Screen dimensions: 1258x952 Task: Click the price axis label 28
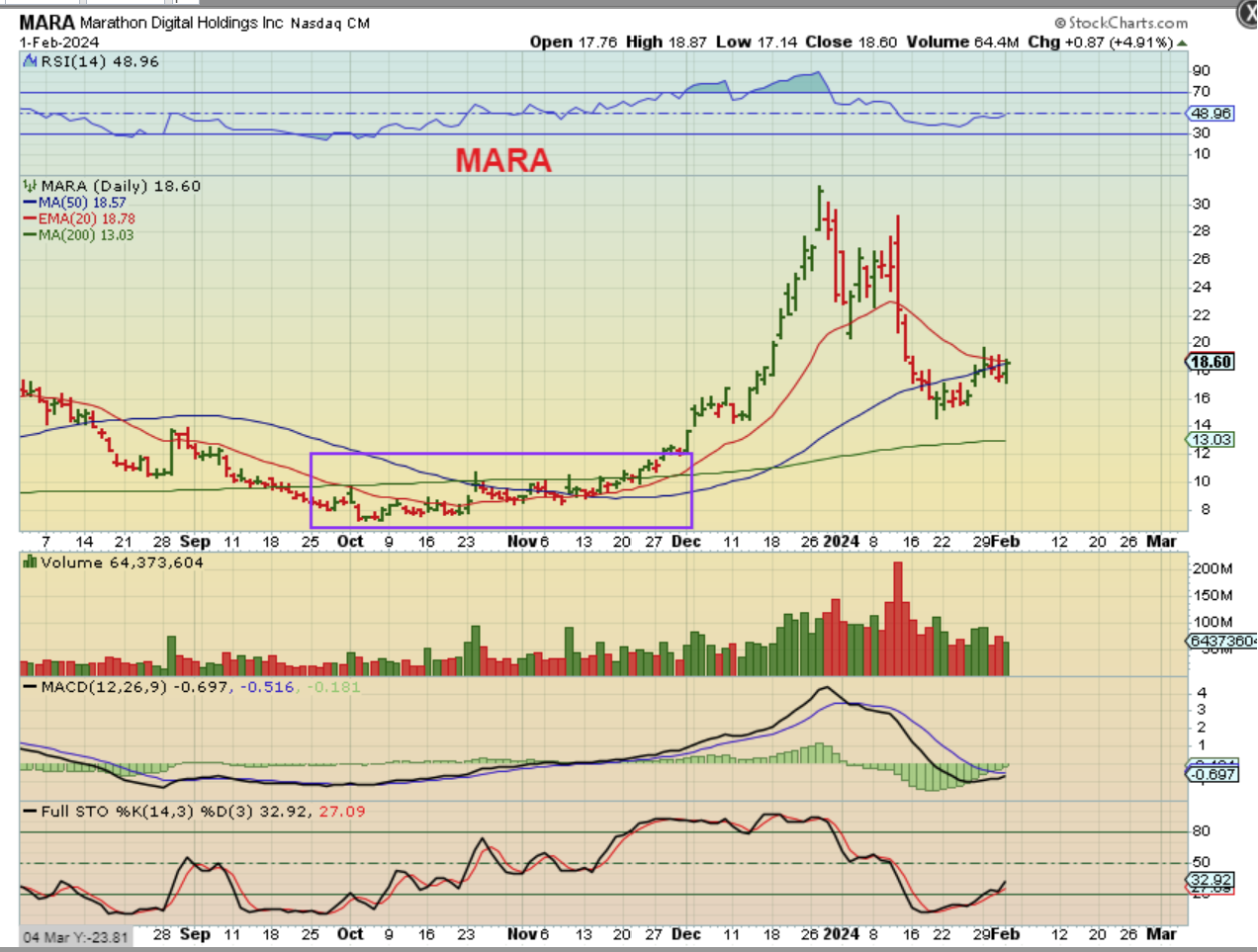pyautogui.click(x=1201, y=231)
